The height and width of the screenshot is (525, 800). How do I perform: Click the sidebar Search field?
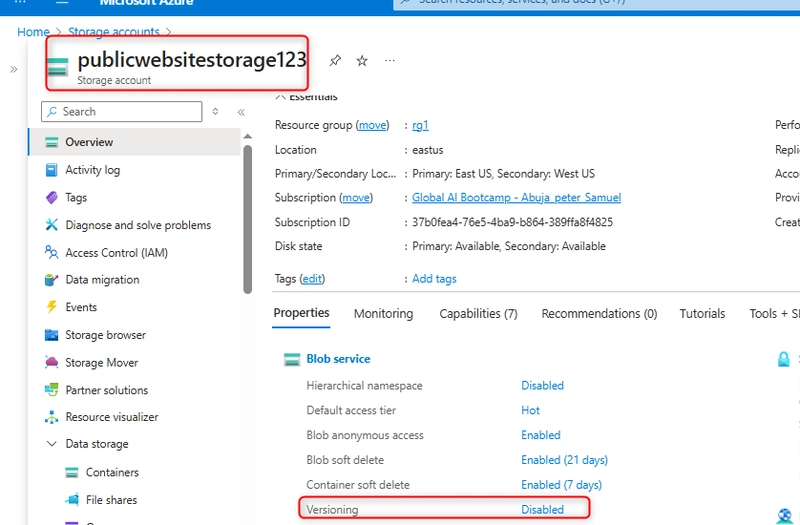(x=121, y=111)
